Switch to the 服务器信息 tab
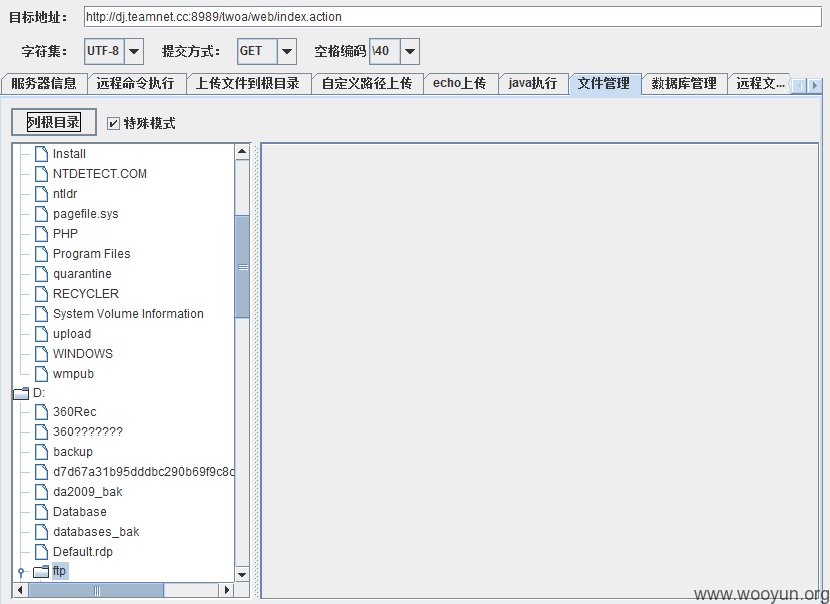 pos(44,84)
